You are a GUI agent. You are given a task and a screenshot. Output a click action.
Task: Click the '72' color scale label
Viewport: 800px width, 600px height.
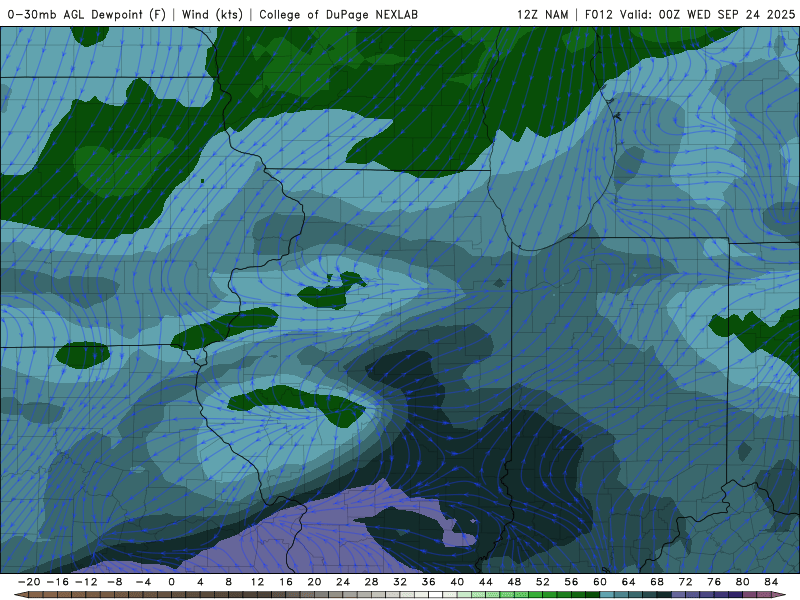pos(686,582)
